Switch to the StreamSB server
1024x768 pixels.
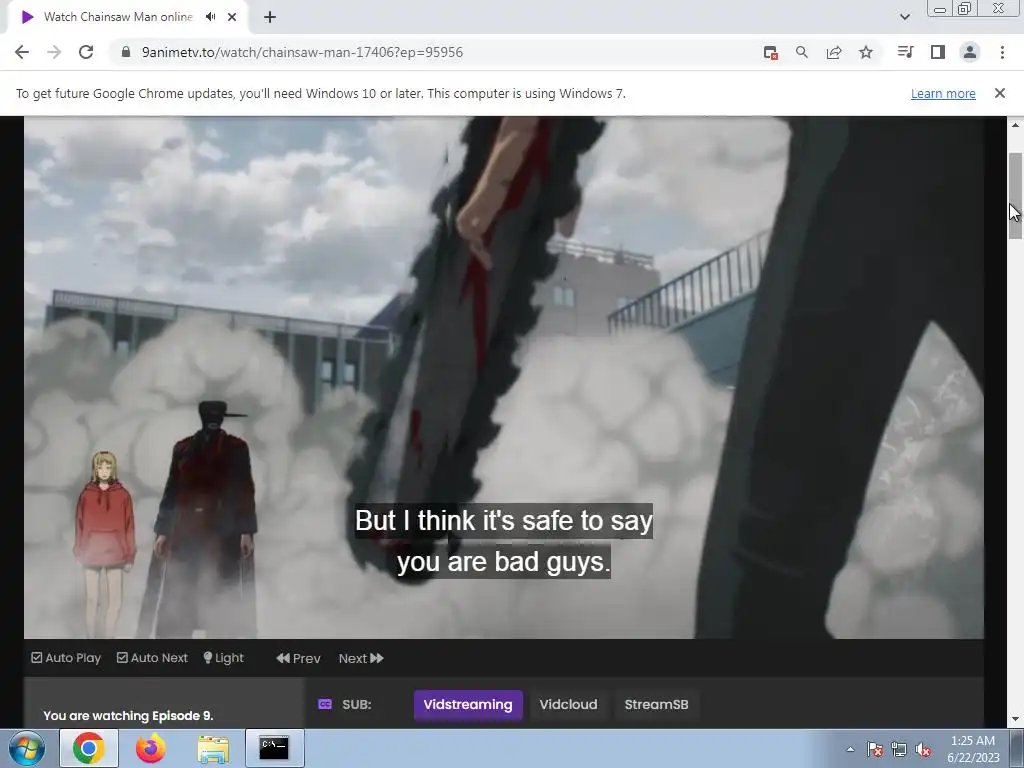point(656,705)
